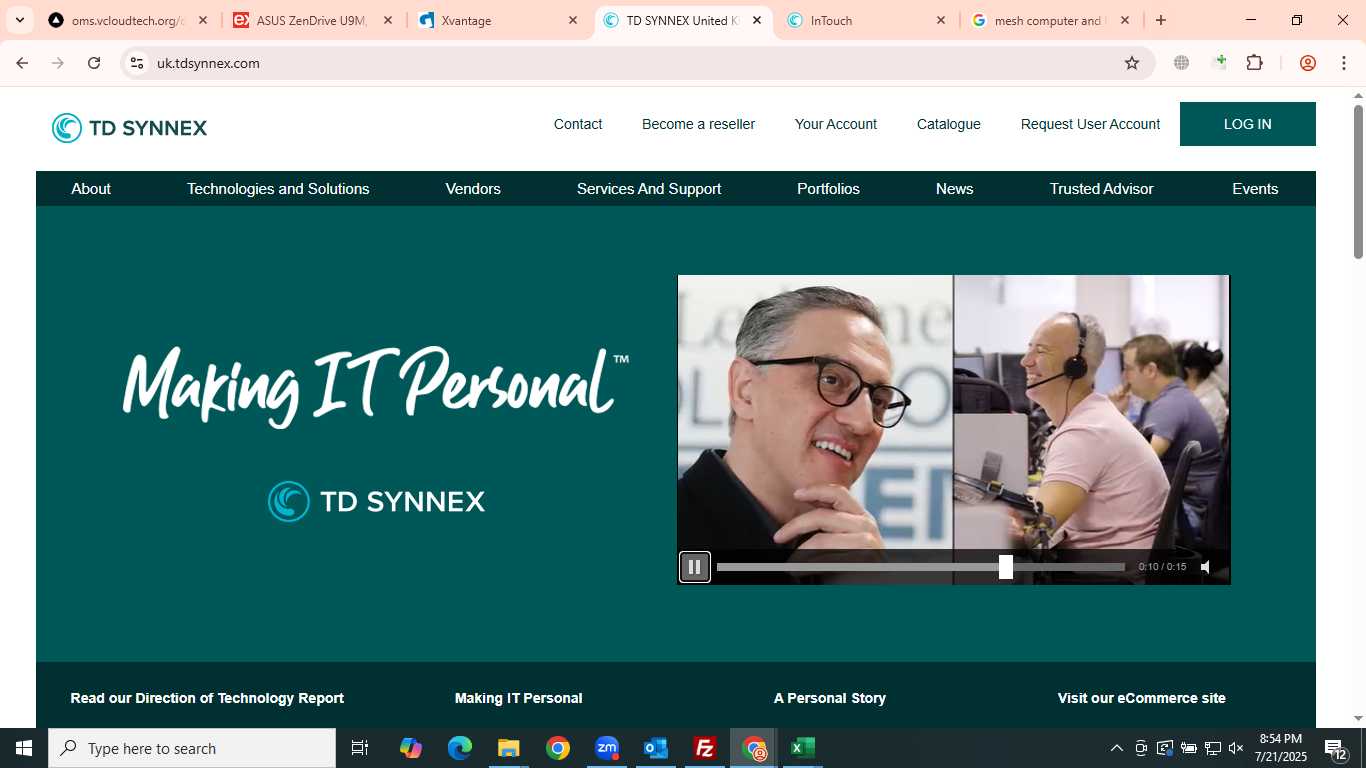Show hidden system tray icons chevron
This screenshot has width=1366, height=768.
click(x=1117, y=748)
